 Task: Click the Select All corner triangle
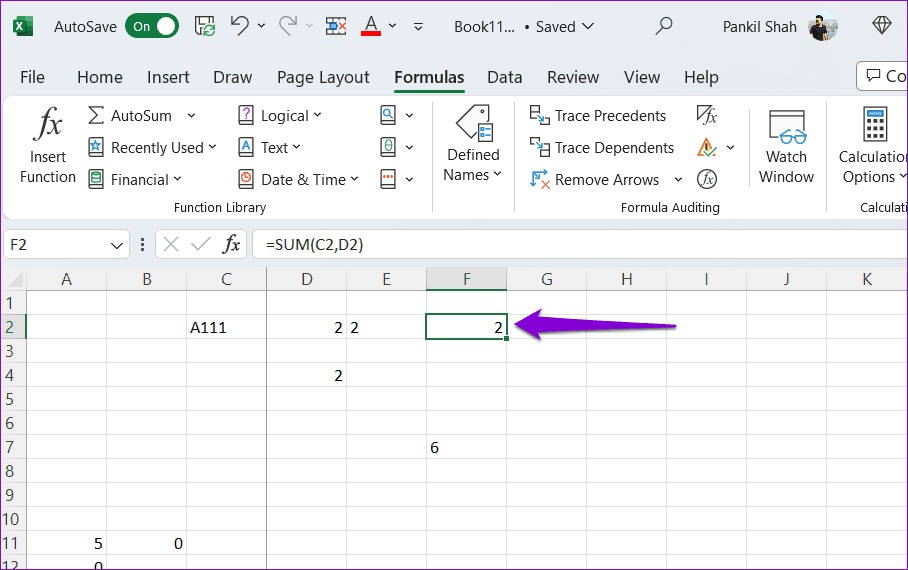point(13,280)
